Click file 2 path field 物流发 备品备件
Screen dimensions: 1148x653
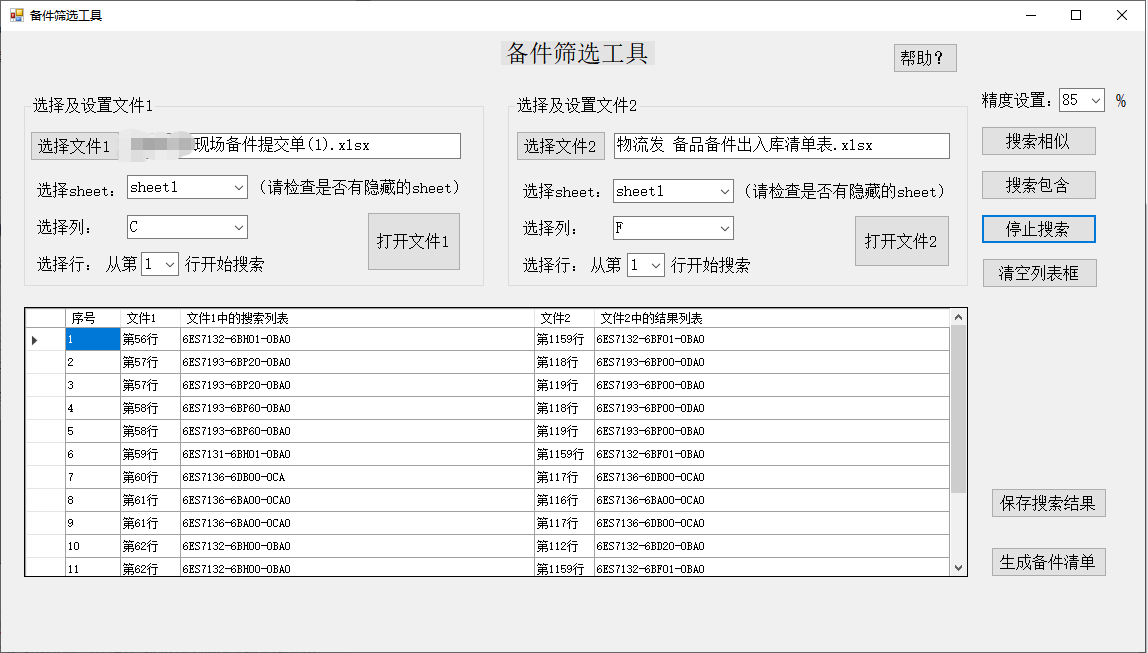[x=782, y=146]
